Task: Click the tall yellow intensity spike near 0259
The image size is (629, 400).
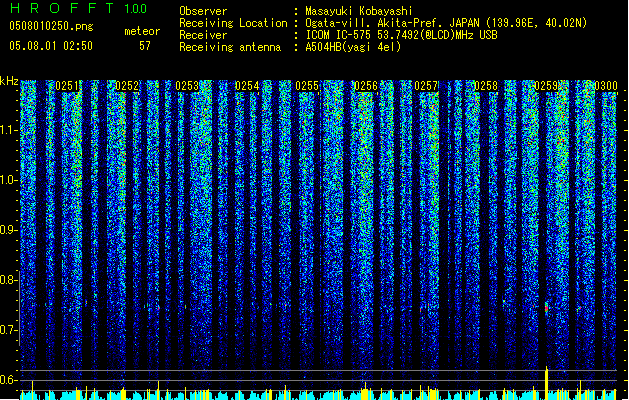Action: [x=546, y=383]
